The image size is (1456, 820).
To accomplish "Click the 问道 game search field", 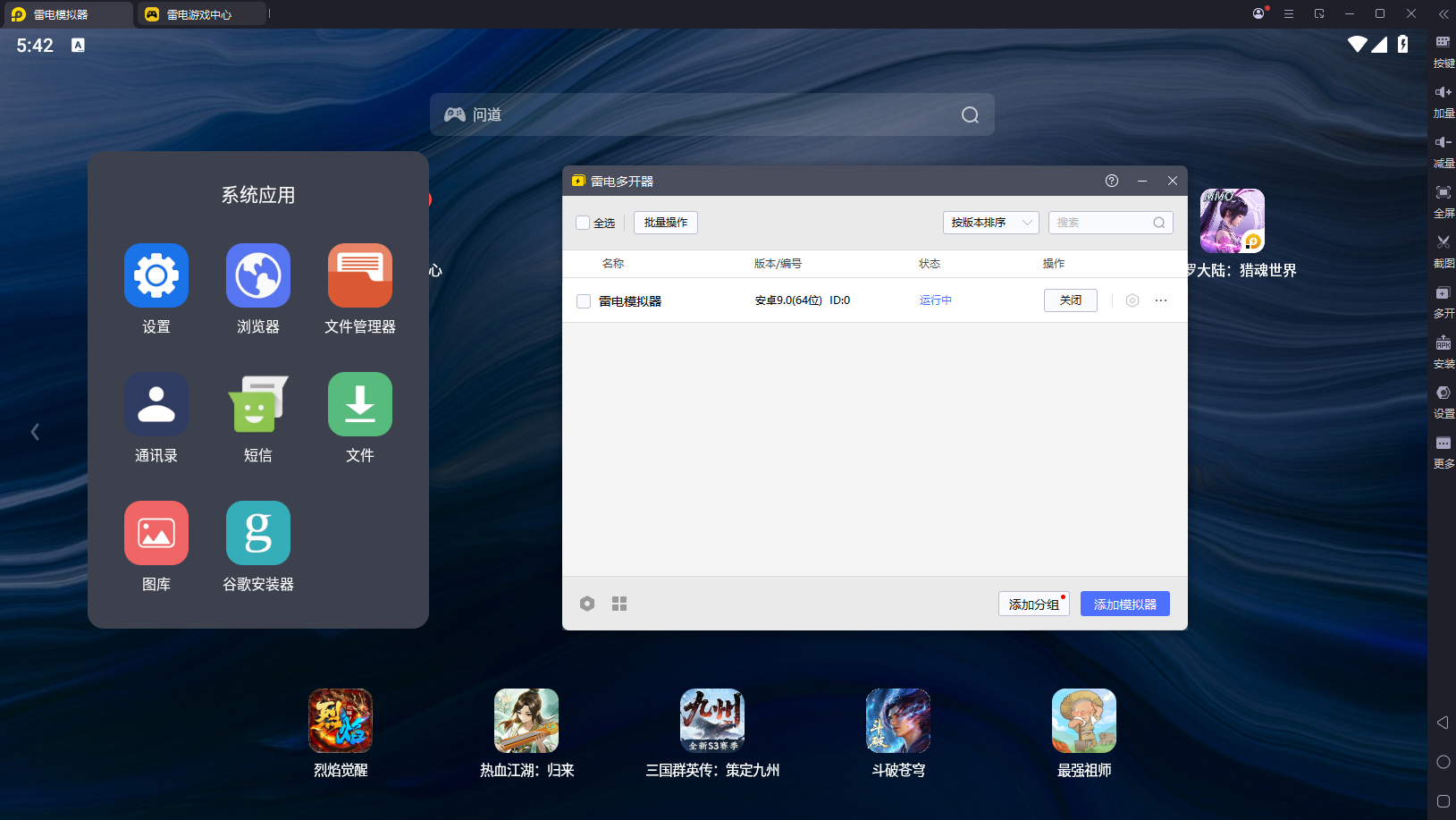I will coord(712,114).
